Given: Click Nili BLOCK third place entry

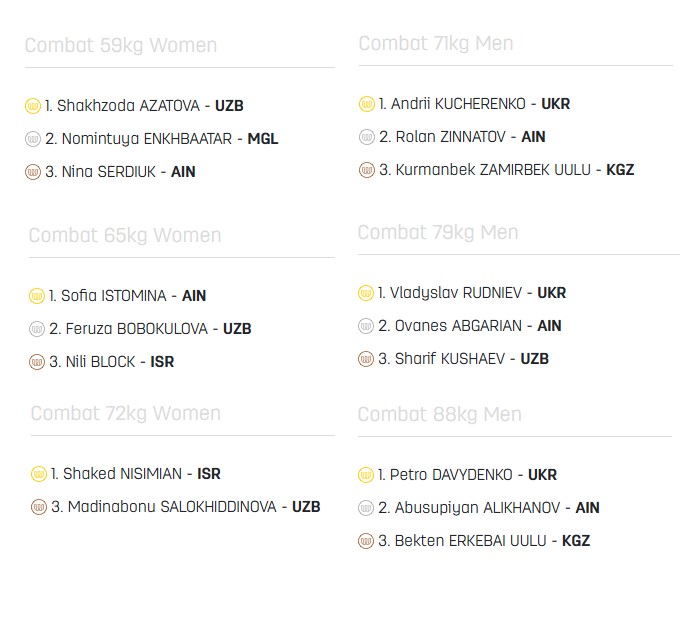Looking at the screenshot, I should click(111, 362).
